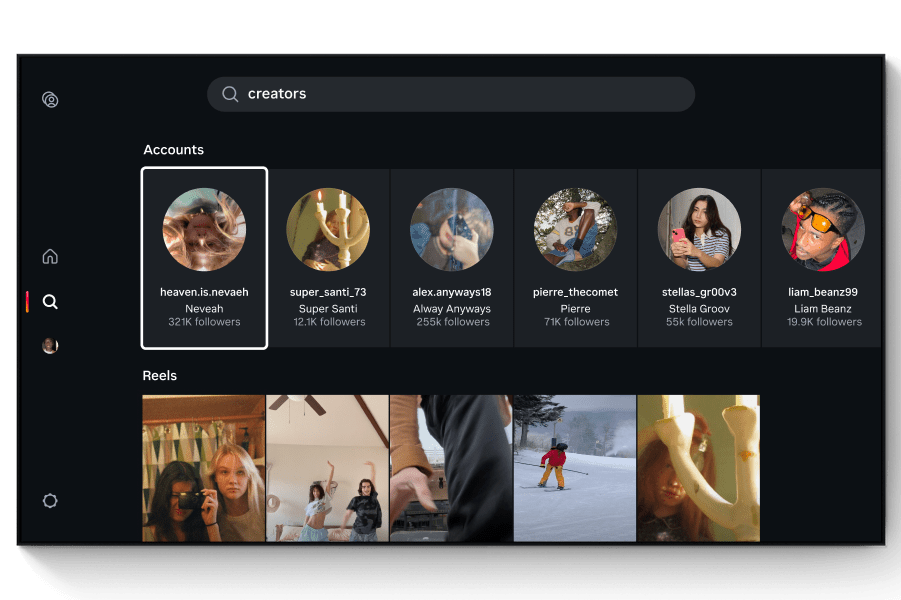Select the Search icon in sidebar

tap(50, 301)
